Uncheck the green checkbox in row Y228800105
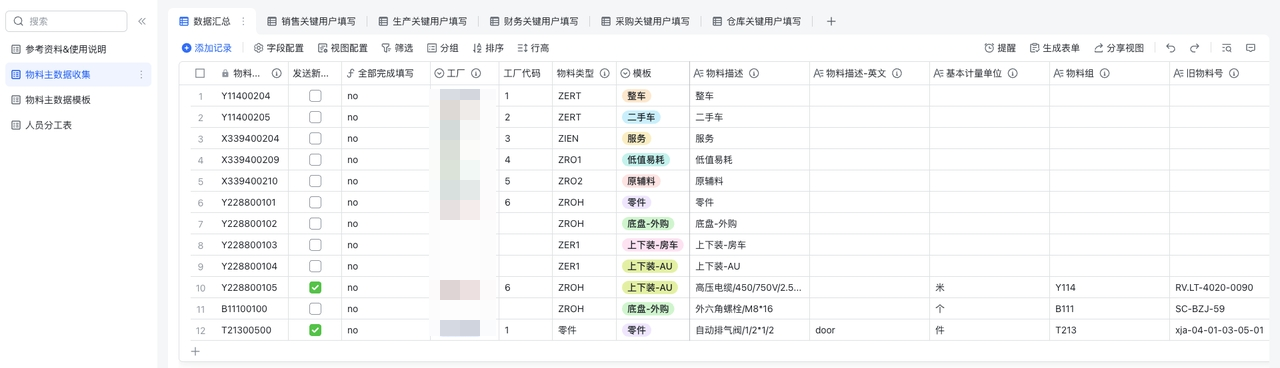This screenshot has height=368, width=1280. [x=315, y=288]
